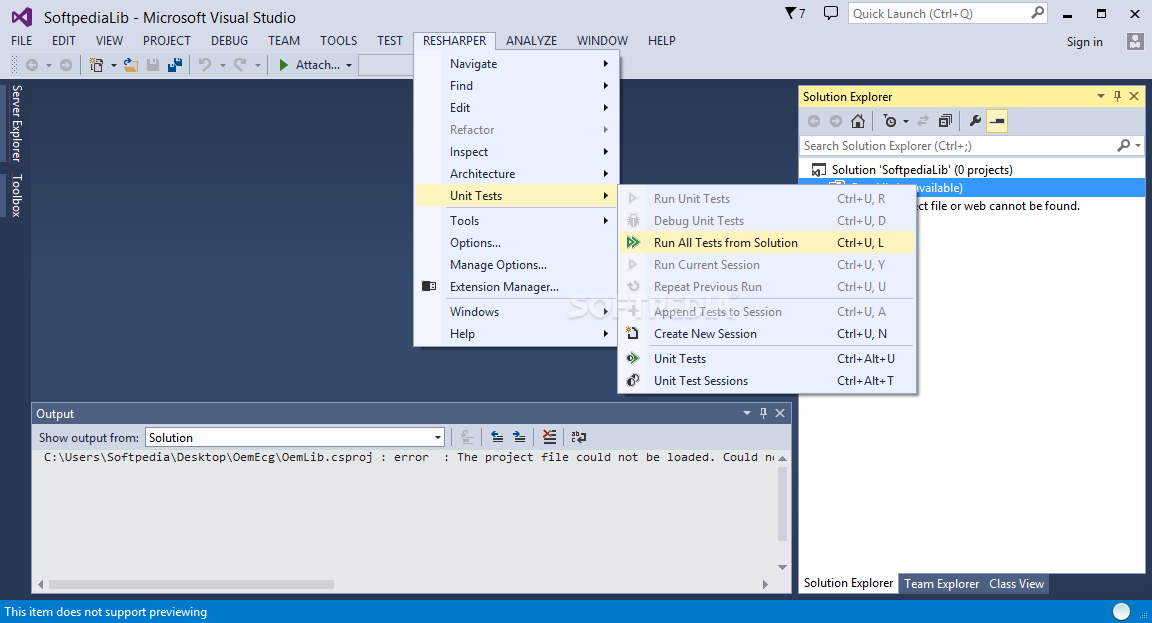This screenshot has width=1152, height=623.
Task: Open Unit Test Sessions menu entry
Action: point(767,381)
